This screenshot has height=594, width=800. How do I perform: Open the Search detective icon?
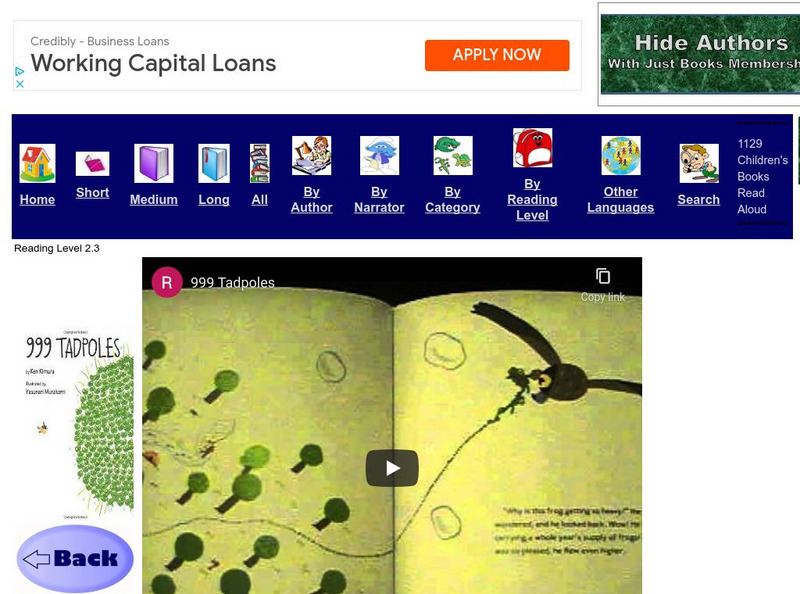699,163
